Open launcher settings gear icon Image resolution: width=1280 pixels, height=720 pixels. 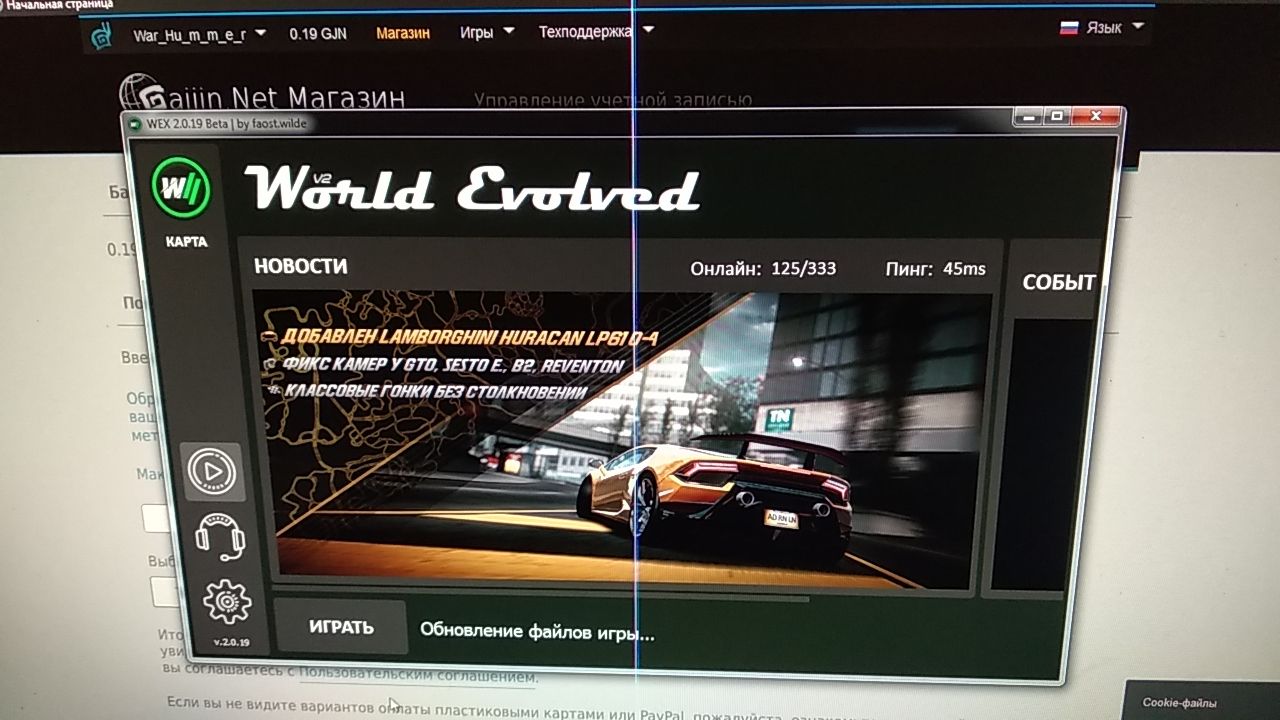pyautogui.click(x=227, y=602)
